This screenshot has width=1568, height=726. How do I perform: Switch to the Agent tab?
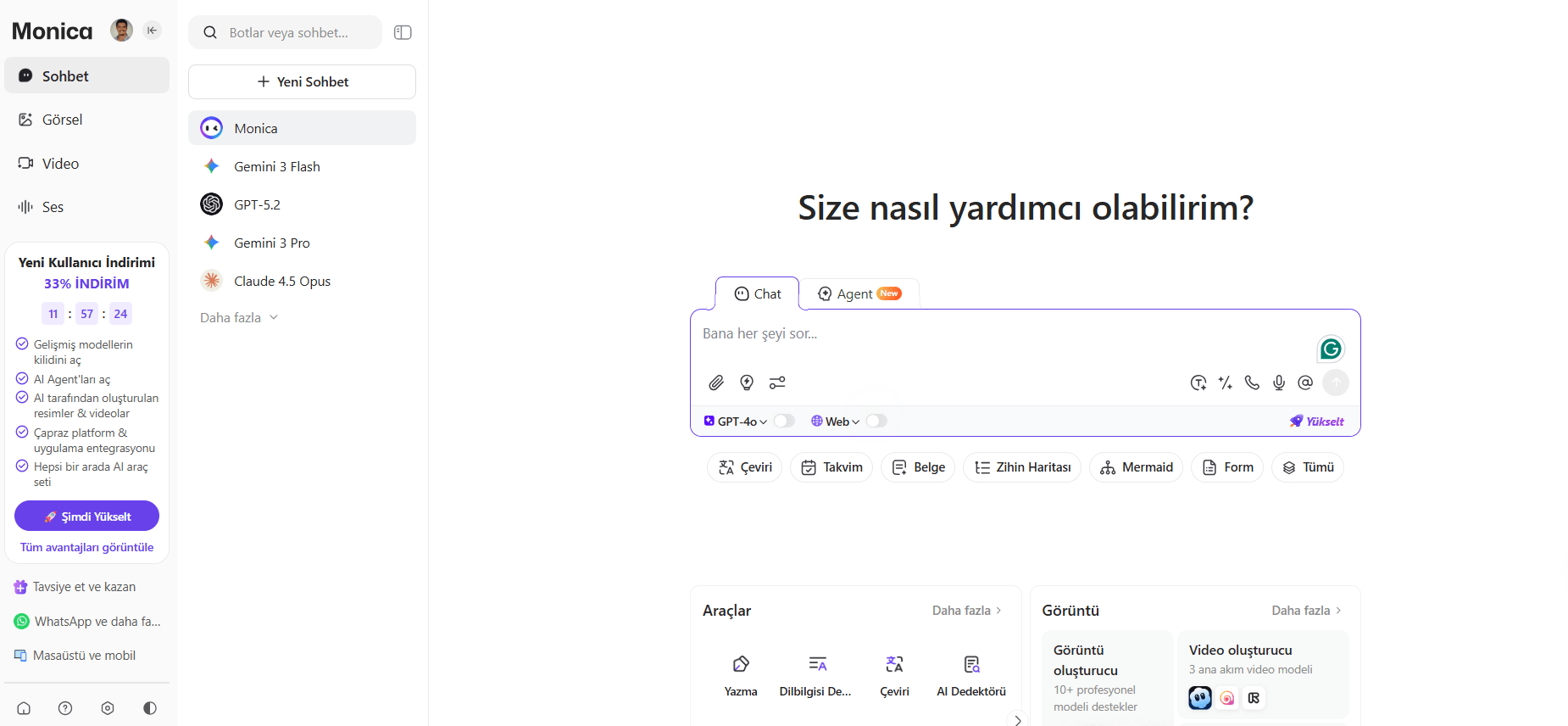tap(859, 293)
